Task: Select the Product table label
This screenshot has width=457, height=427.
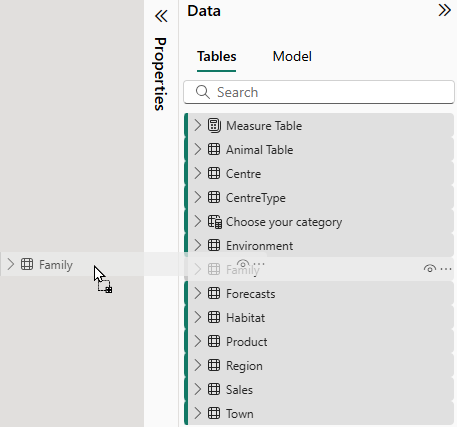Action: pos(247,342)
